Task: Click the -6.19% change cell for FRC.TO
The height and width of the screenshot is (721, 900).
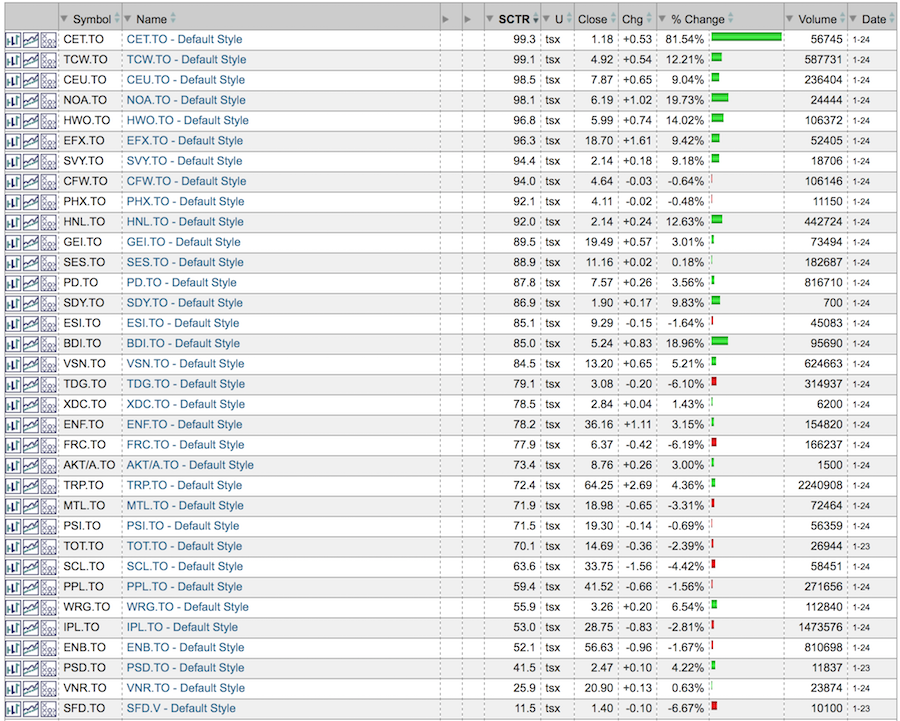Action: click(686, 445)
